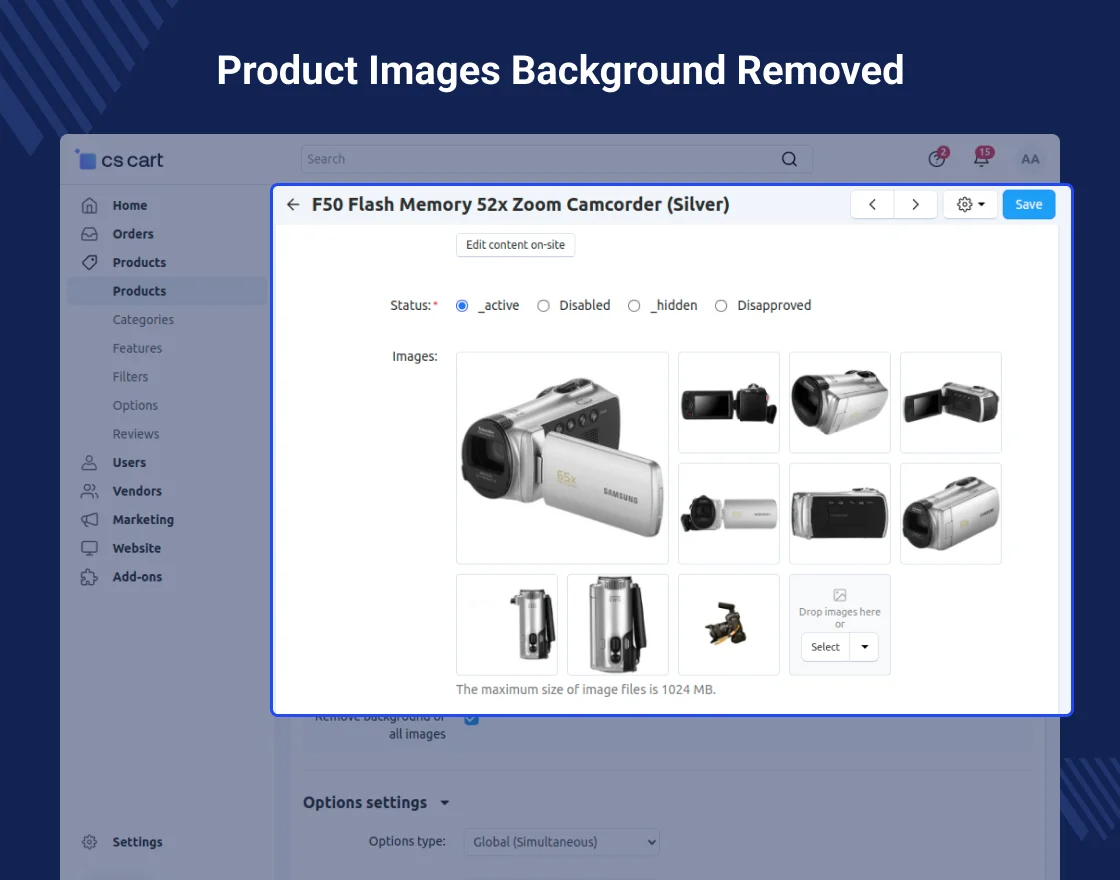Open the Options type dropdown

(x=561, y=842)
